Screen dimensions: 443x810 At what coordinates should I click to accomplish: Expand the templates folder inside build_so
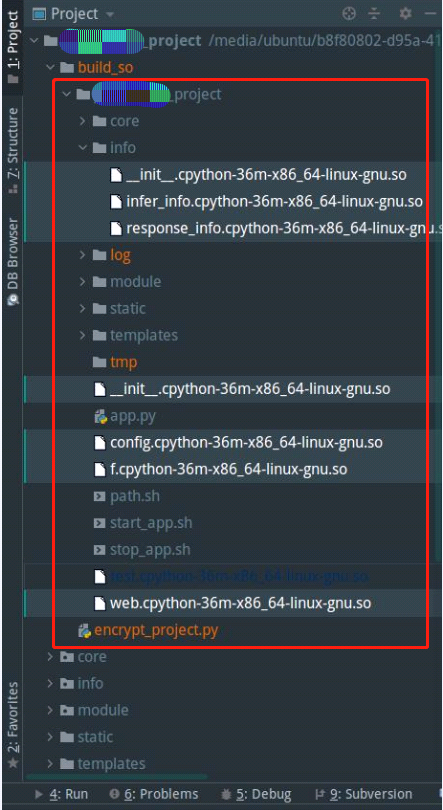click(82, 335)
